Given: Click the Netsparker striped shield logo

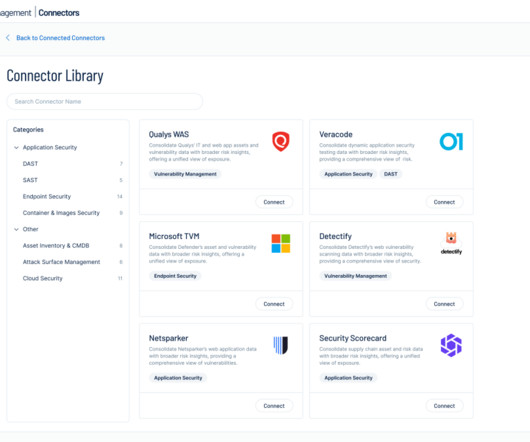Looking at the screenshot, I should point(281,345).
